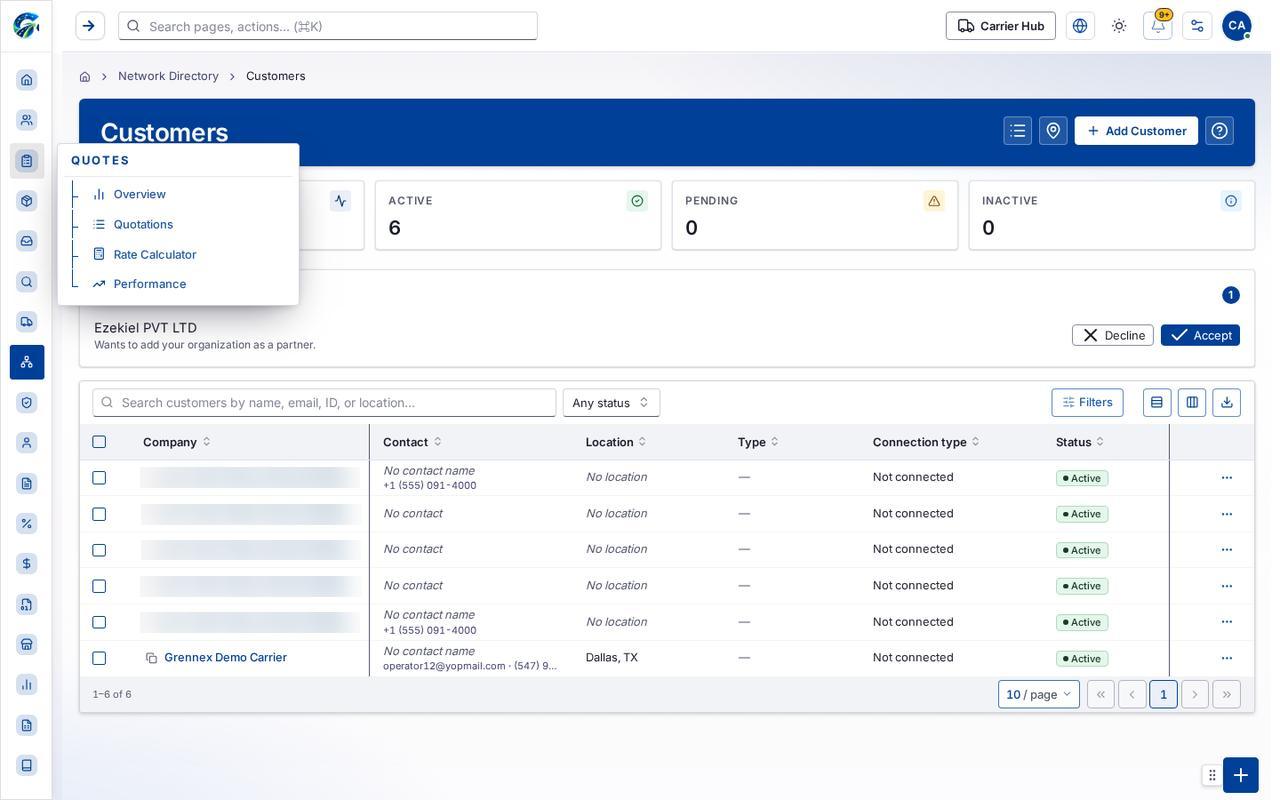Viewport: 1280px width, 800px height.
Task: Expand sidebar with the arrow button
Action: pos(89,26)
